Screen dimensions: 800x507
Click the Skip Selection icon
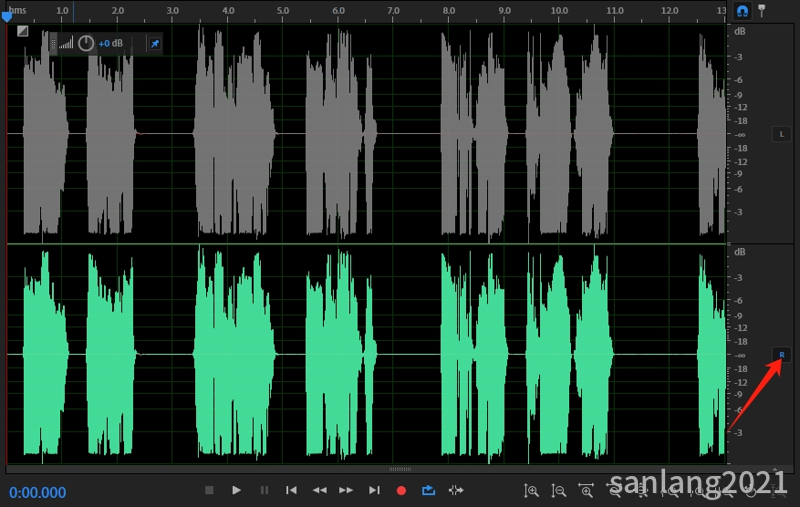pos(456,490)
